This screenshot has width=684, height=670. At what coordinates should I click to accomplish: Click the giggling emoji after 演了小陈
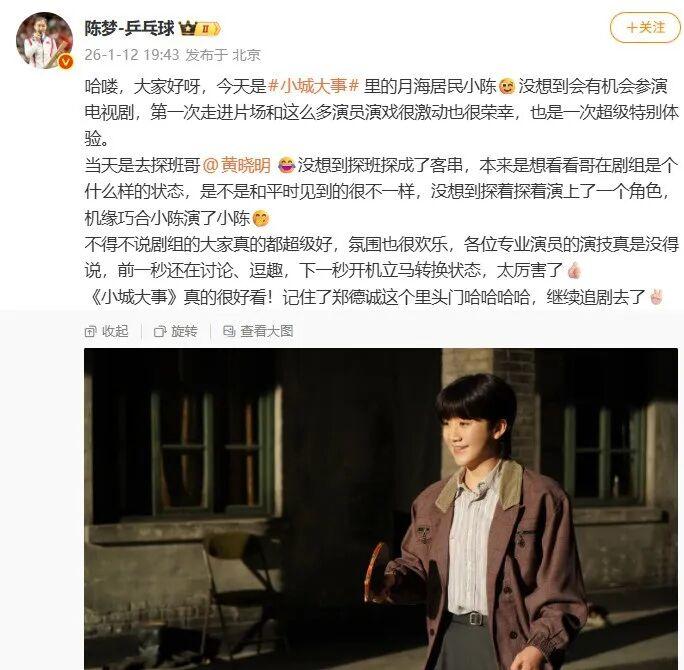pos(261,218)
